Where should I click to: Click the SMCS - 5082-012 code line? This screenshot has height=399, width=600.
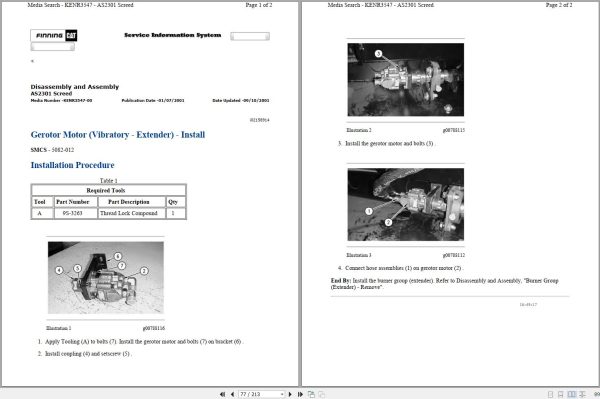pos(52,150)
